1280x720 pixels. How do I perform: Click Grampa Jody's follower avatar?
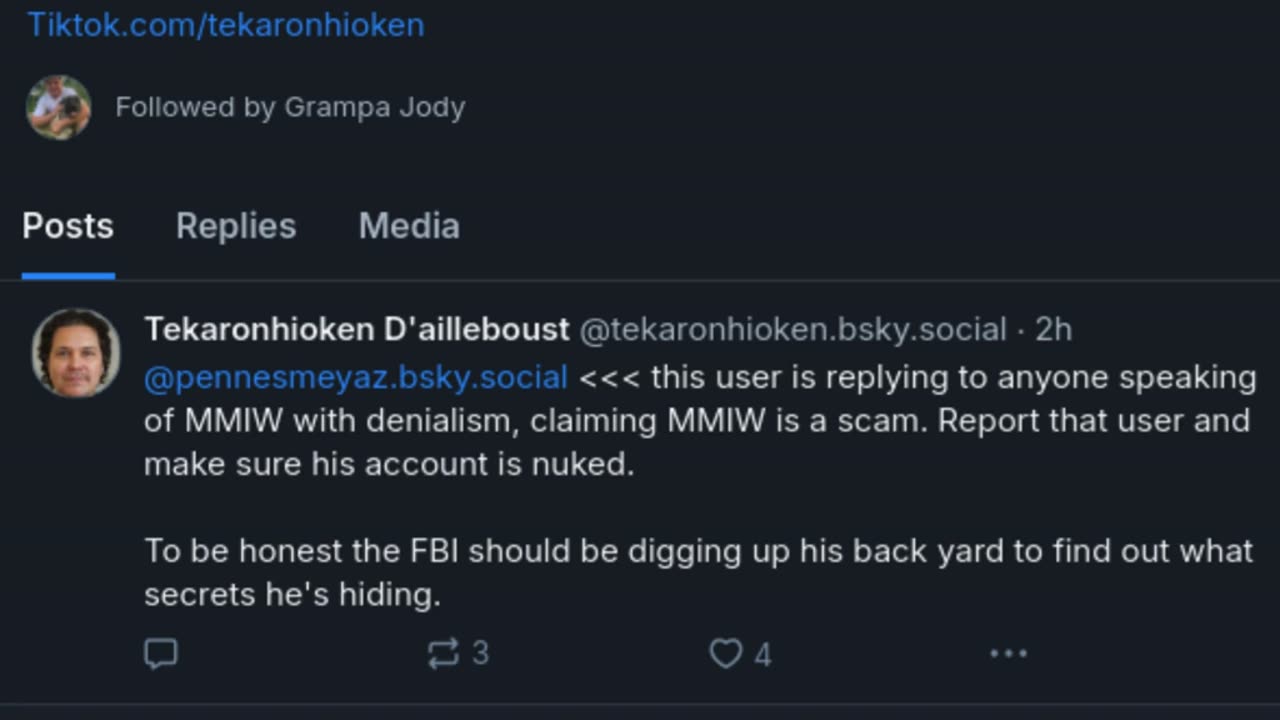pyautogui.click(x=58, y=107)
